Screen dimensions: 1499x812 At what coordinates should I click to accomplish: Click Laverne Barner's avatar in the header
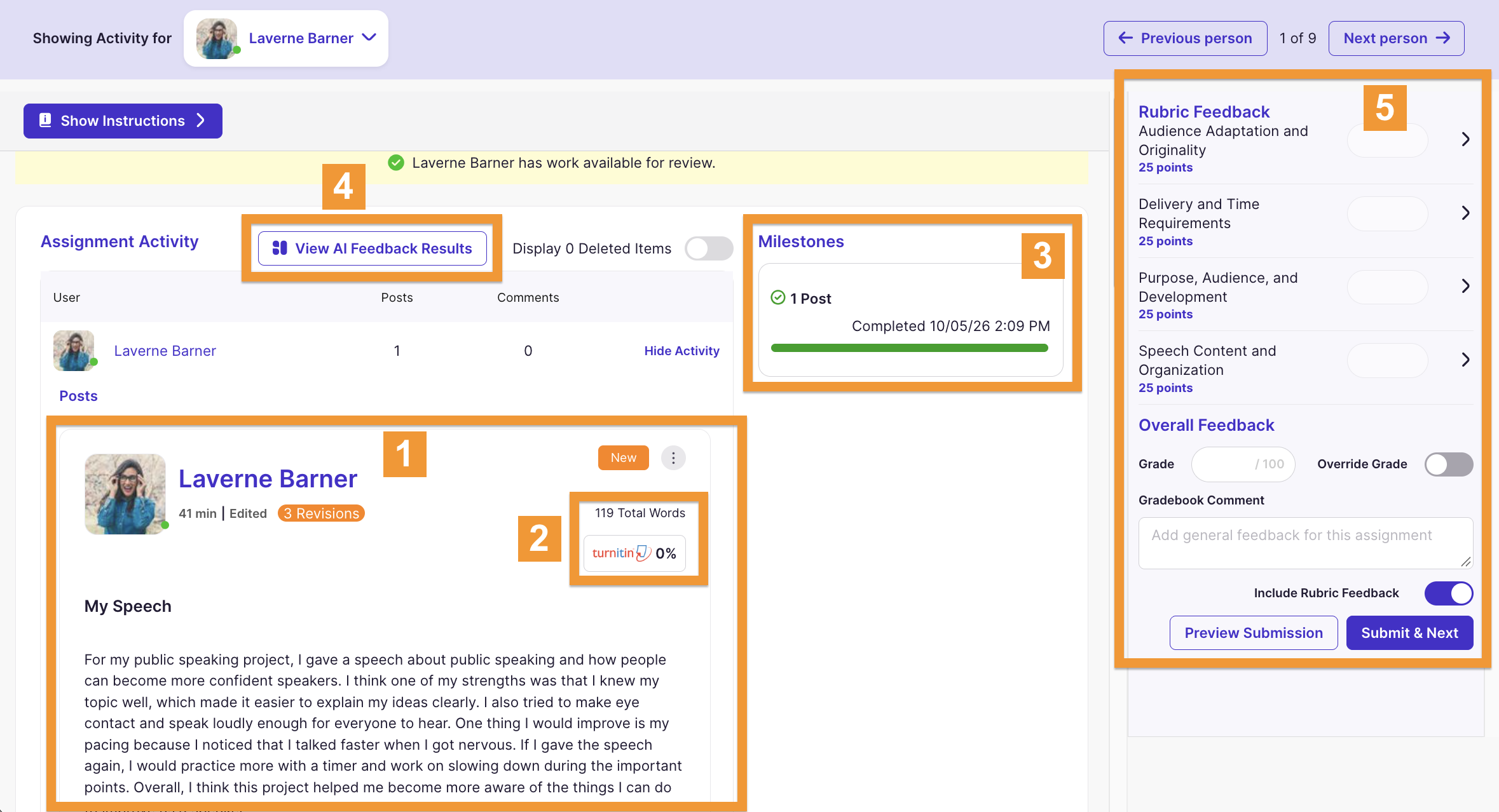(x=217, y=38)
